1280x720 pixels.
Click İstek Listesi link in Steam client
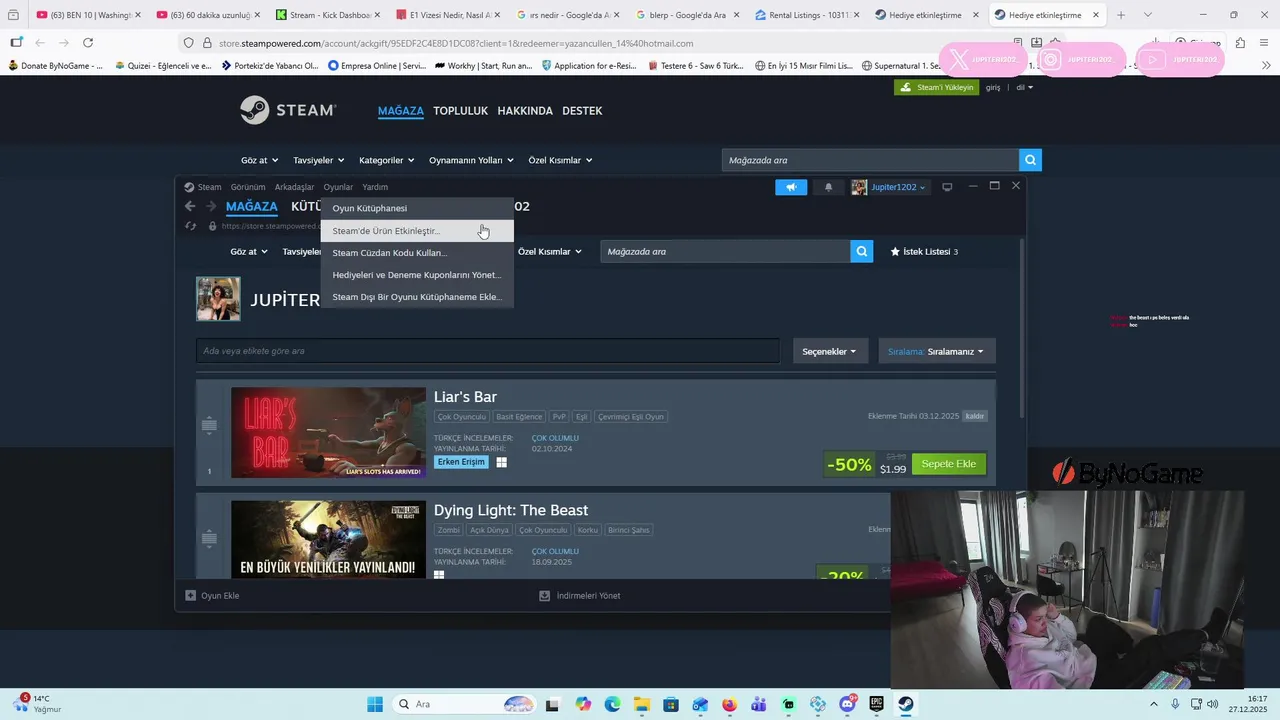(924, 251)
